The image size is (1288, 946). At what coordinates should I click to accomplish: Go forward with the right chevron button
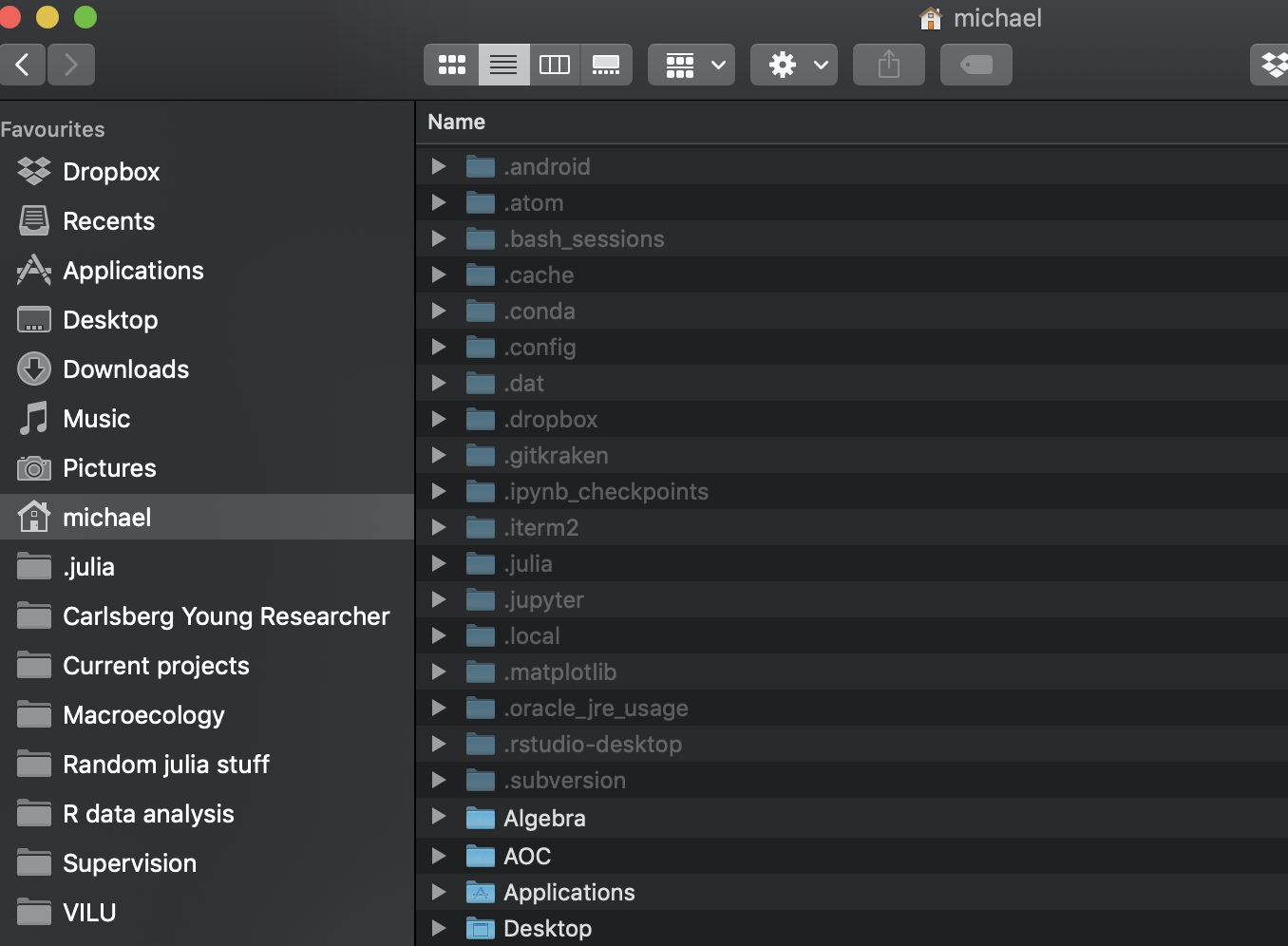tap(71, 65)
